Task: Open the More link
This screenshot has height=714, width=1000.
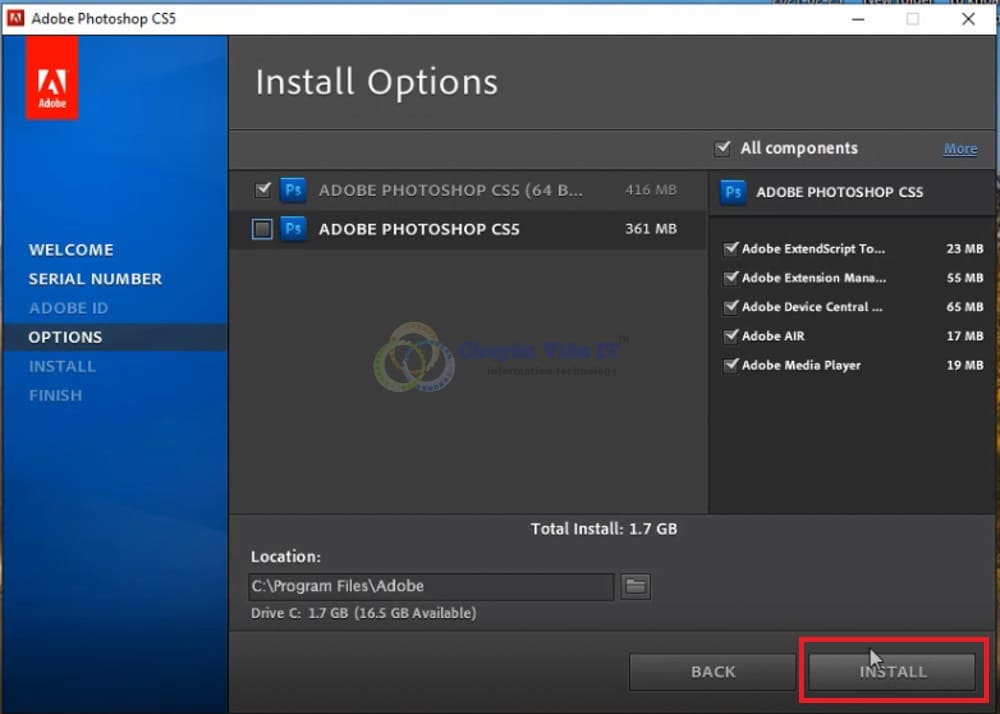Action: [x=959, y=148]
